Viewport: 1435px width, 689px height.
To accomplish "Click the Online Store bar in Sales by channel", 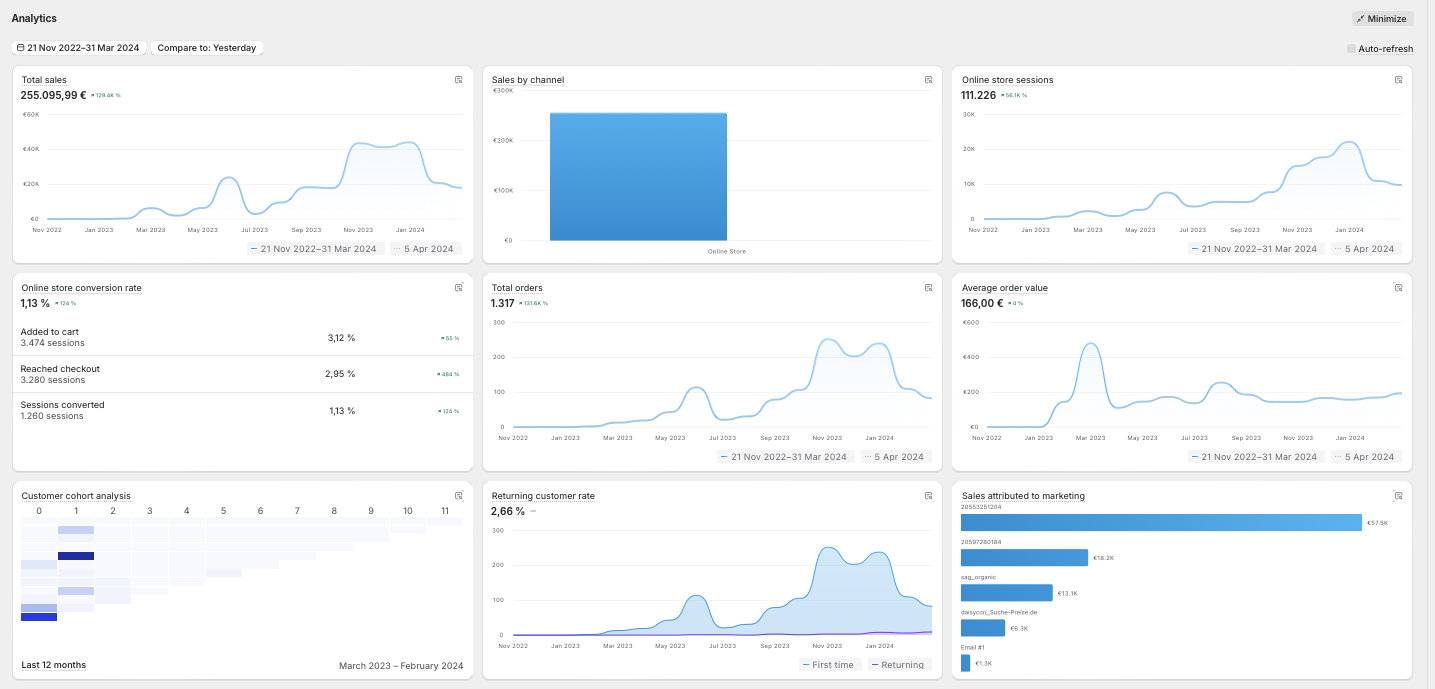I will [x=638, y=176].
